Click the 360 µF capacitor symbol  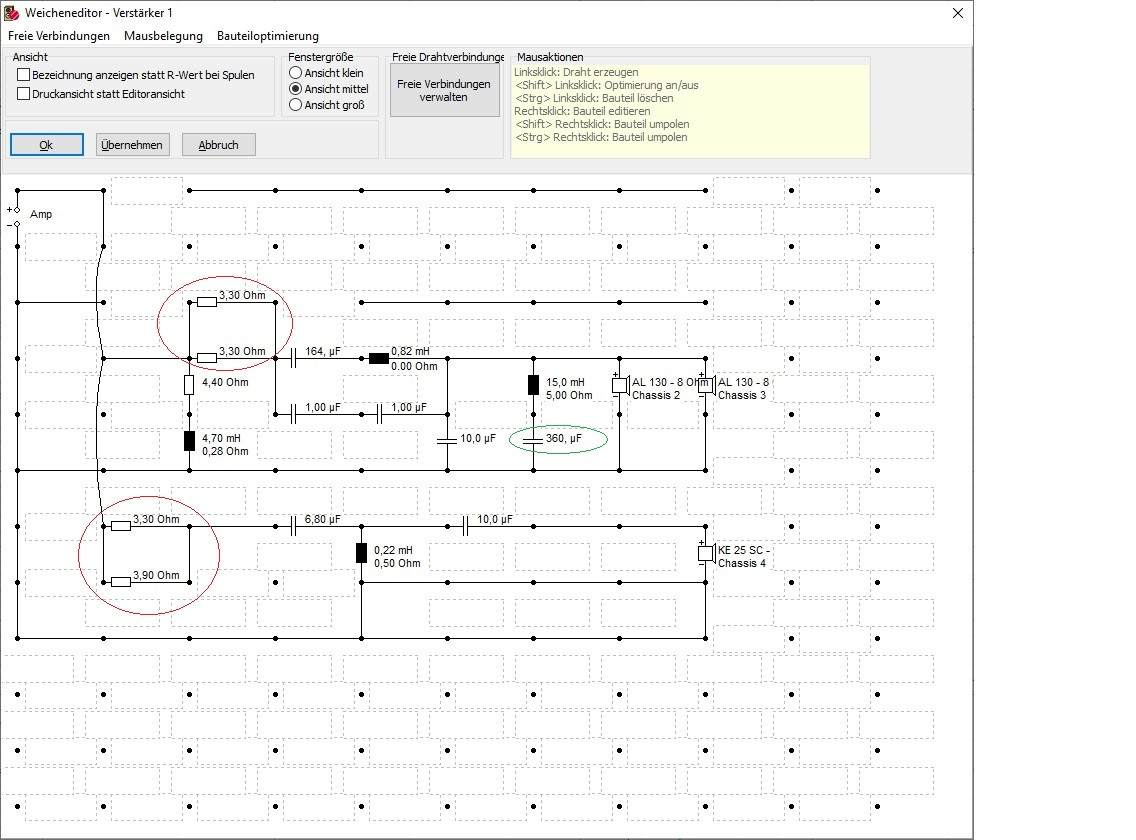(x=533, y=440)
